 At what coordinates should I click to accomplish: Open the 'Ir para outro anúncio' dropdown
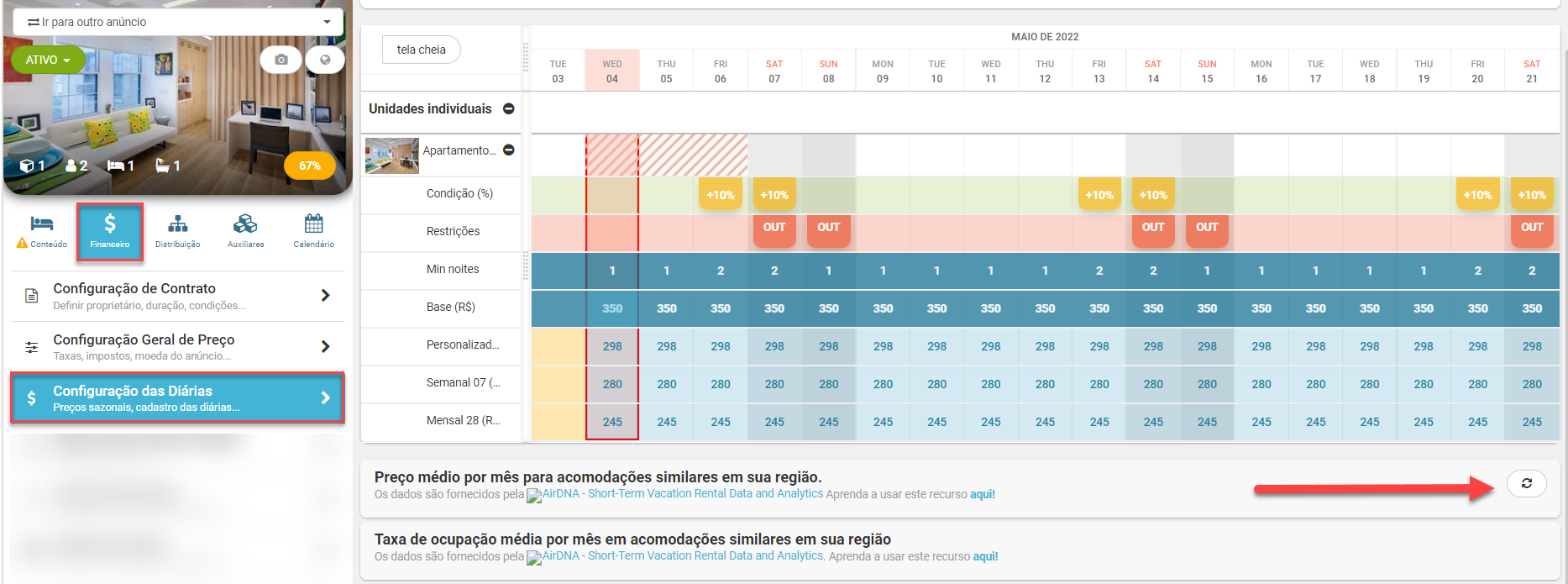tap(178, 22)
